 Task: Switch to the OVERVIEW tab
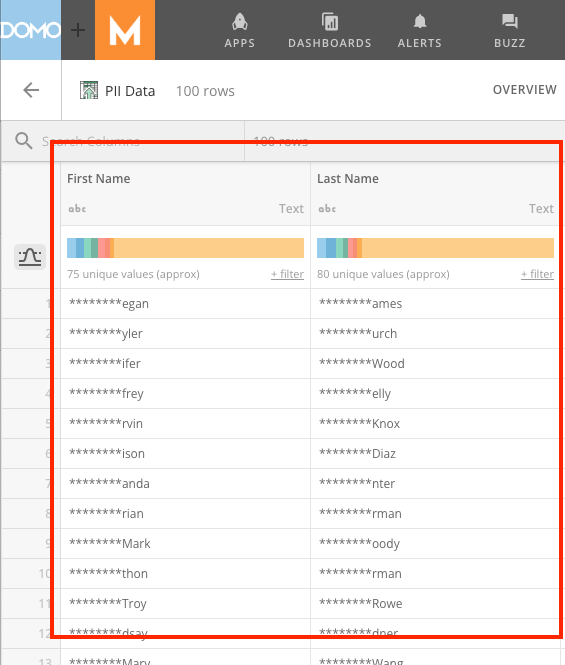coord(525,90)
